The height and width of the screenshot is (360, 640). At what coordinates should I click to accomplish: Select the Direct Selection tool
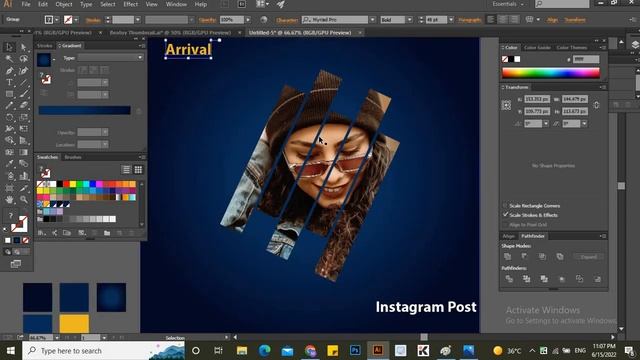point(23,47)
